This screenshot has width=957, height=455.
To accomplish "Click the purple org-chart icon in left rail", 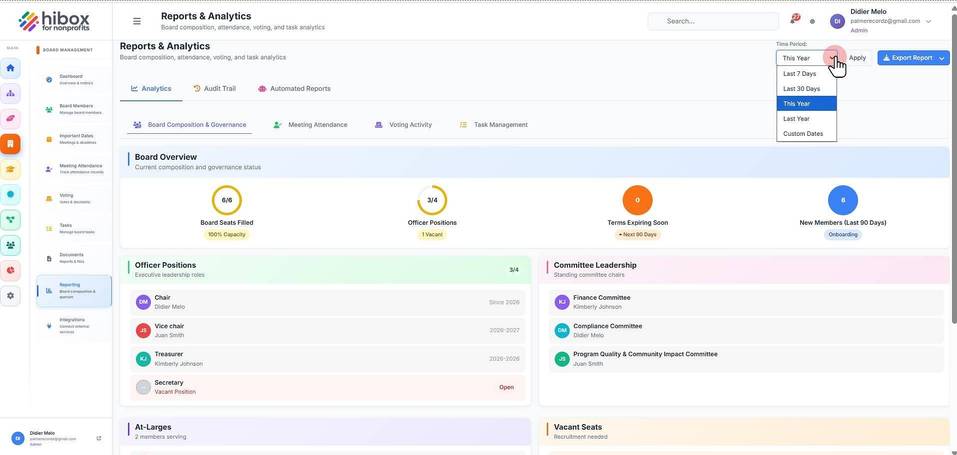I will coord(10,93).
